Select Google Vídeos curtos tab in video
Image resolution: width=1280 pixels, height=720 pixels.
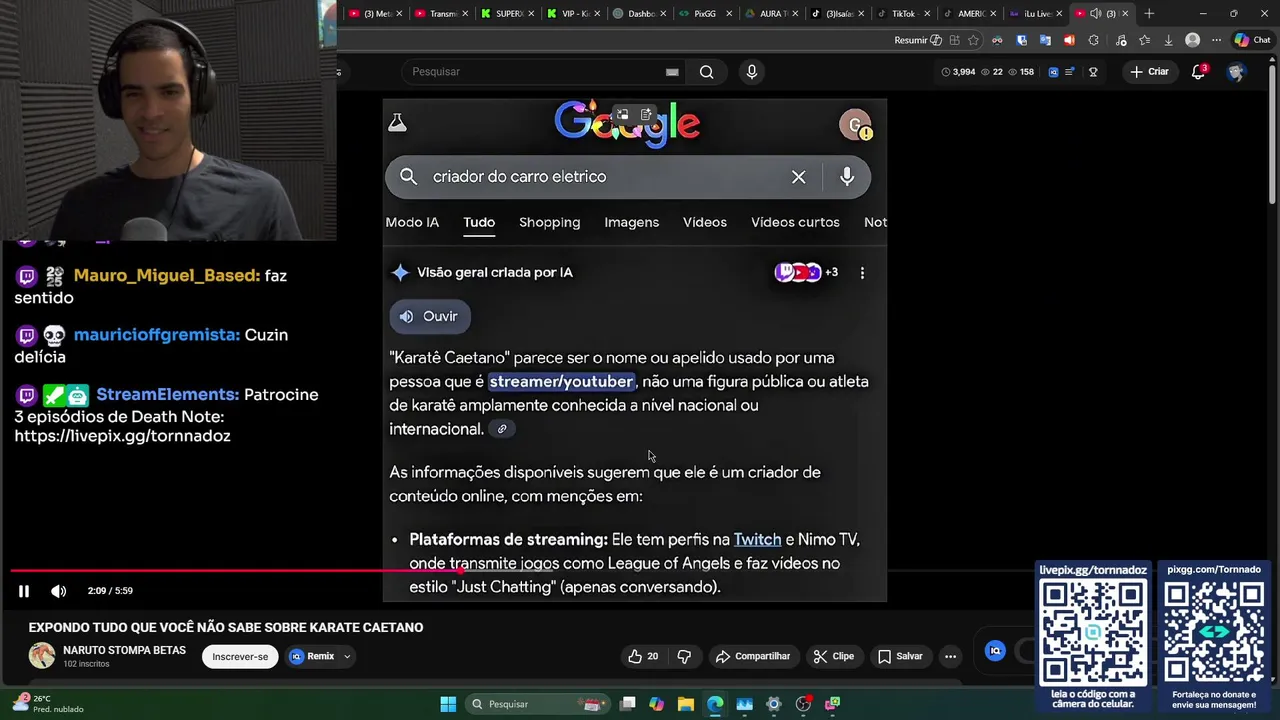[795, 222]
